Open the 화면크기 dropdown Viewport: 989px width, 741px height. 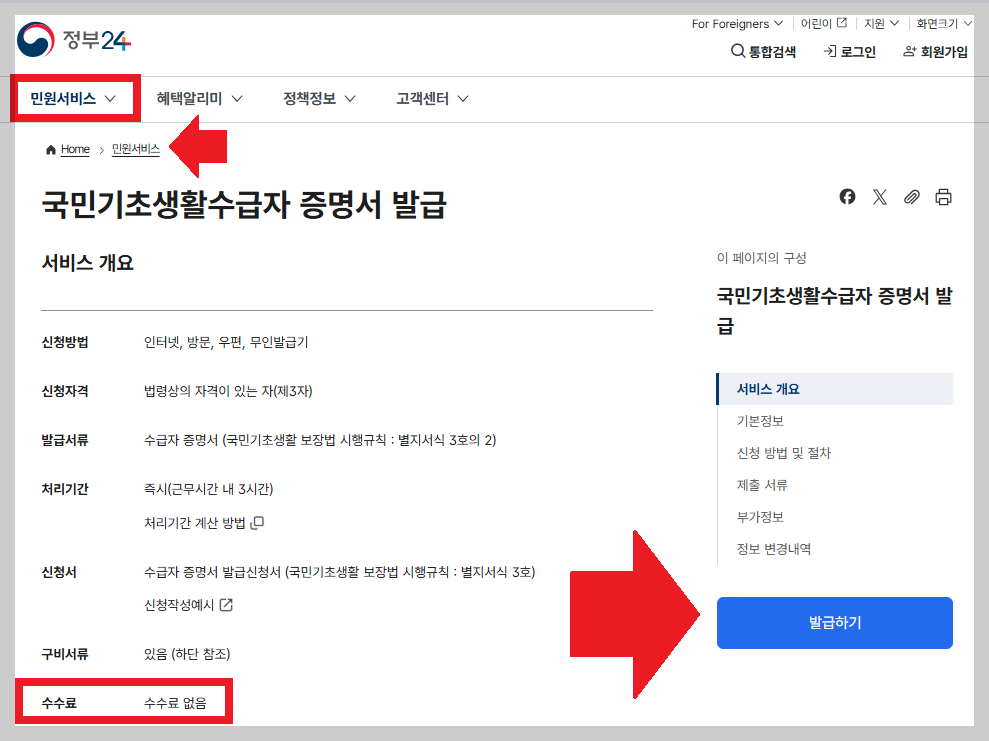coord(941,23)
